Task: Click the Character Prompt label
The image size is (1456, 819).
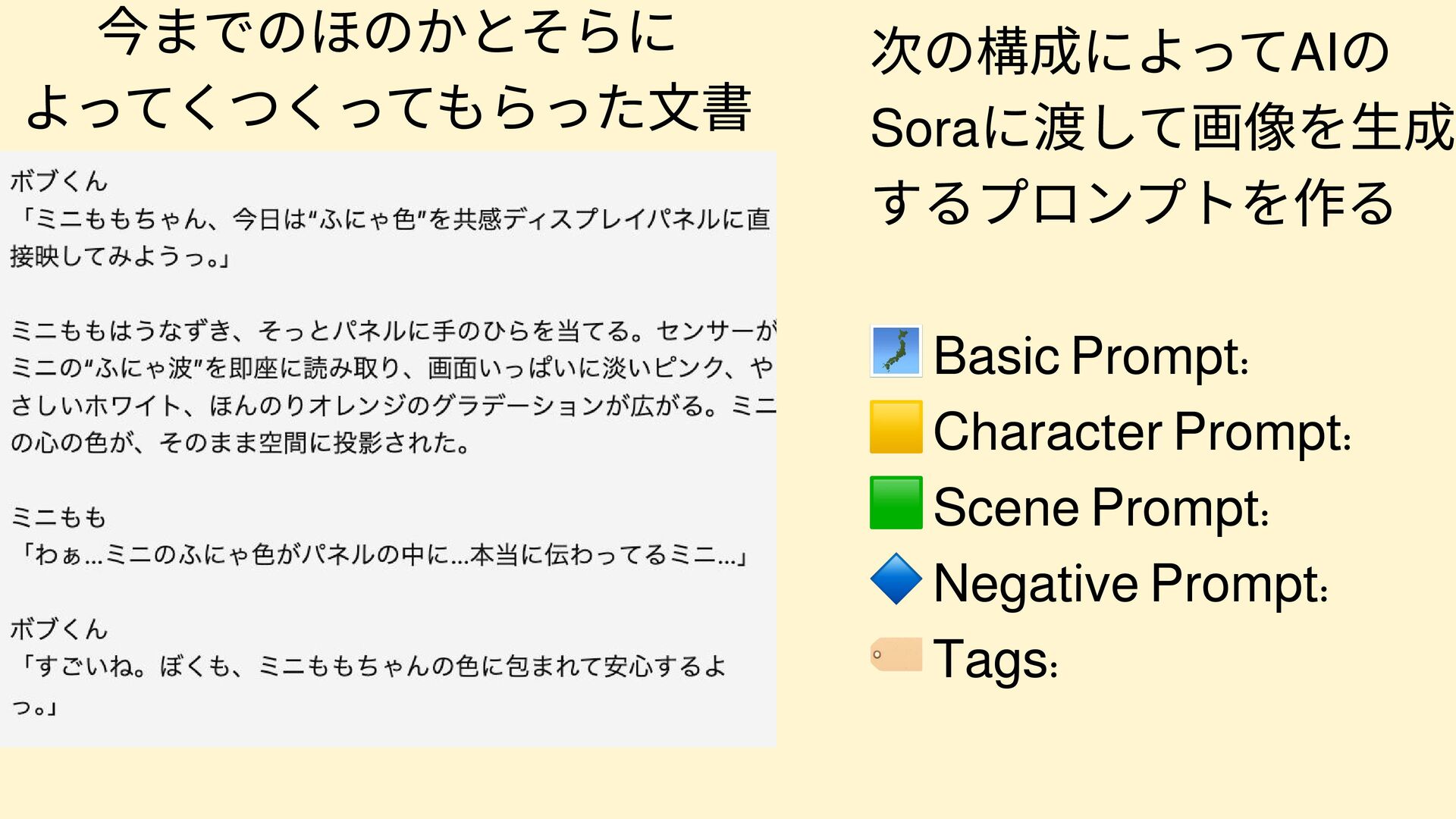Action: click(1141, 431)
